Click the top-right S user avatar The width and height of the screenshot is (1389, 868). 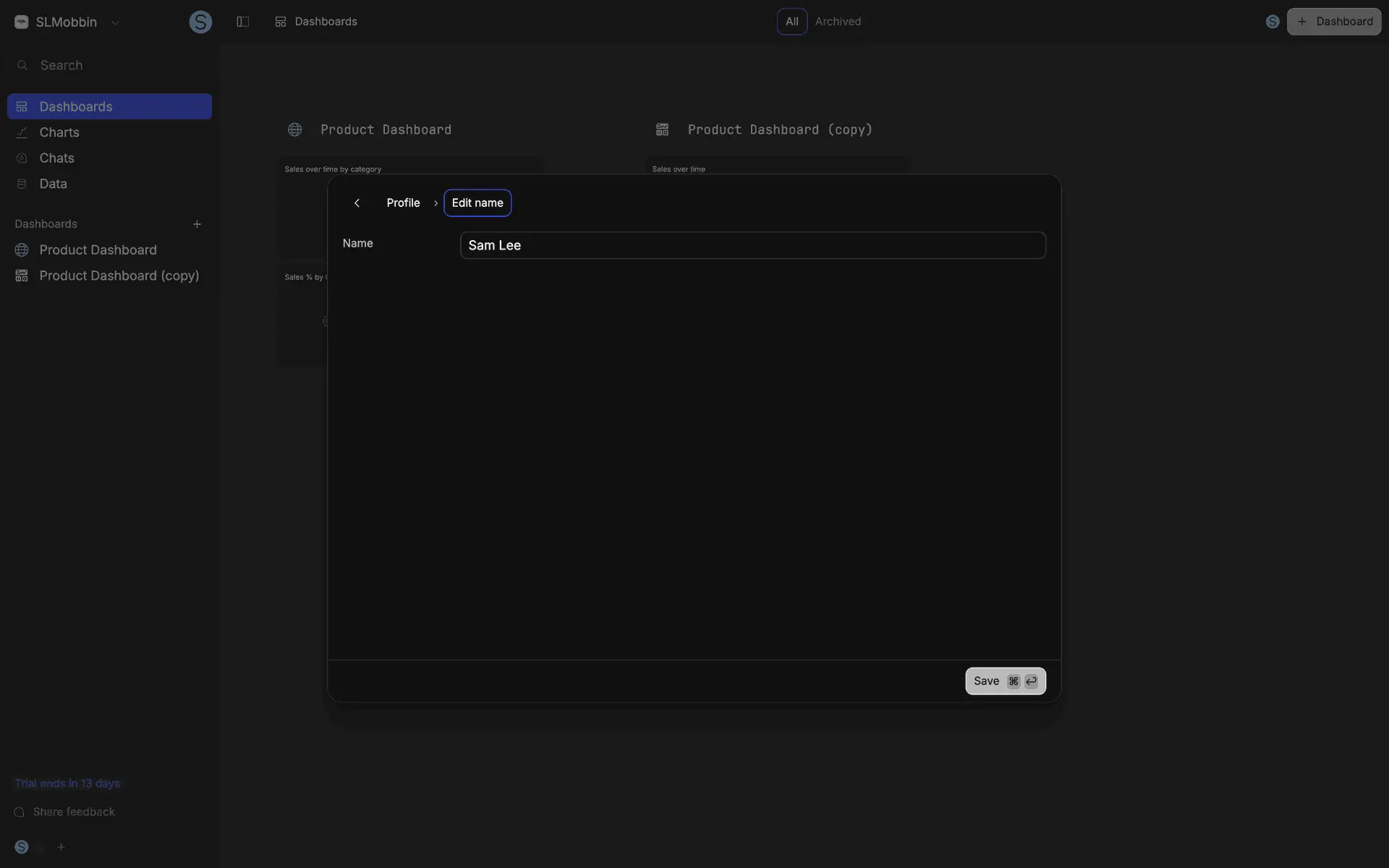click(x=1273, y=22)
